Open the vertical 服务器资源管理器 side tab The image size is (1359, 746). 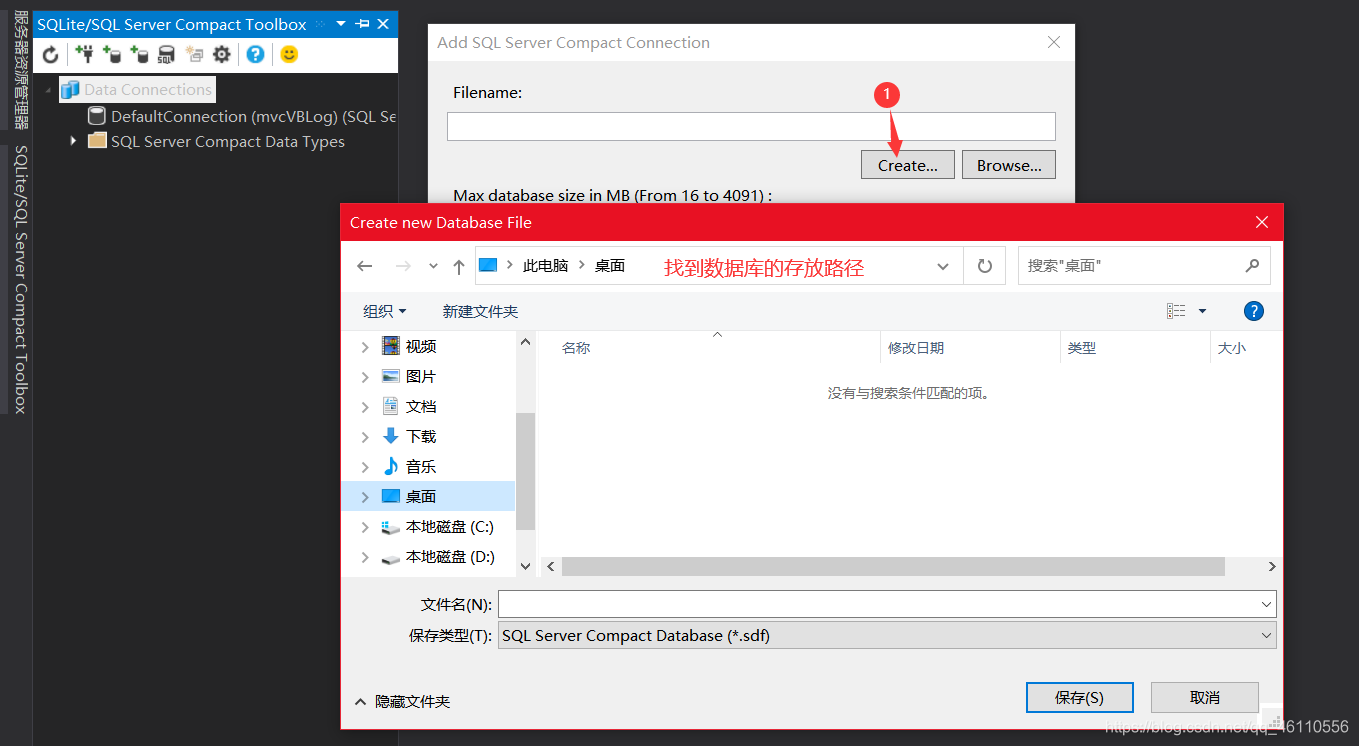[20, 70]
